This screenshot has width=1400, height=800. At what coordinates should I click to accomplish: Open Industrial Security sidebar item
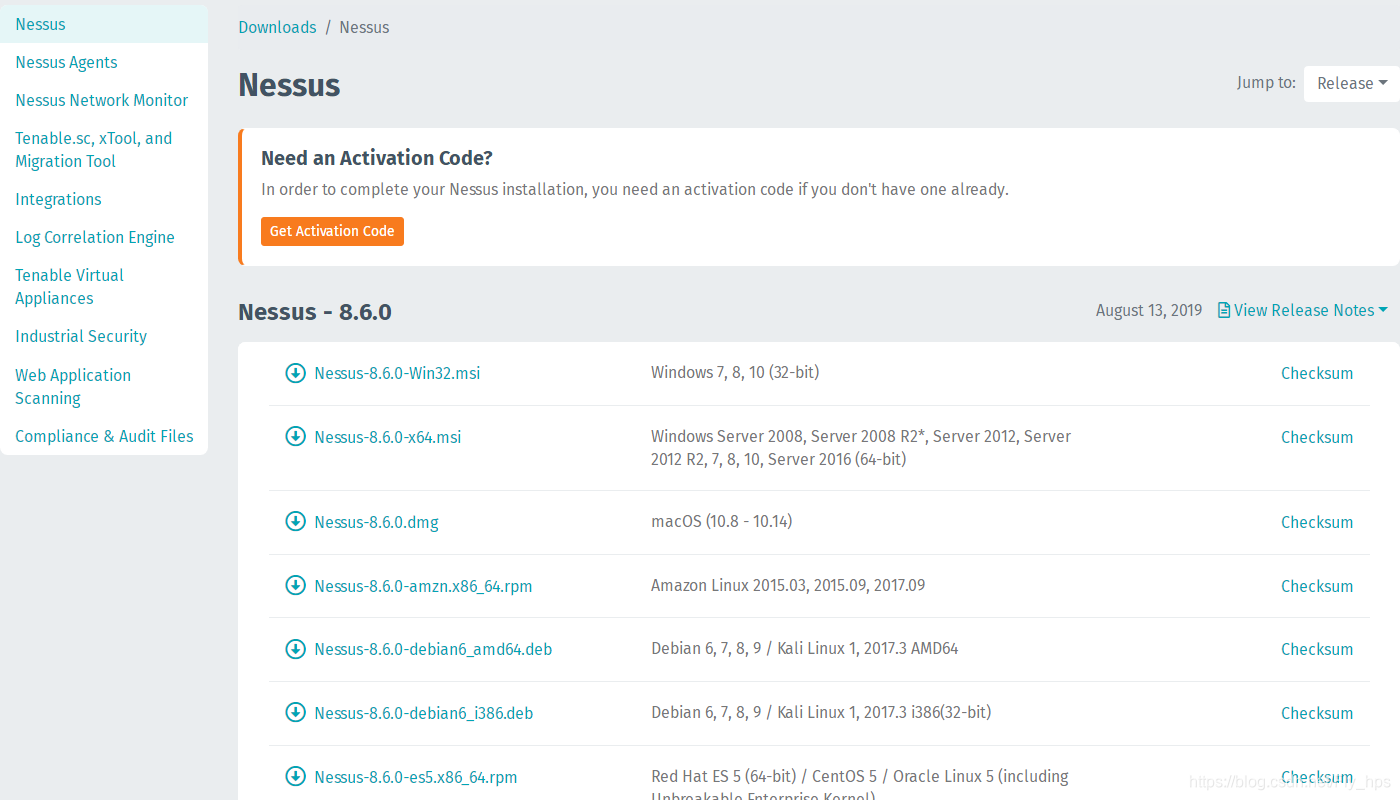[81, 336]
